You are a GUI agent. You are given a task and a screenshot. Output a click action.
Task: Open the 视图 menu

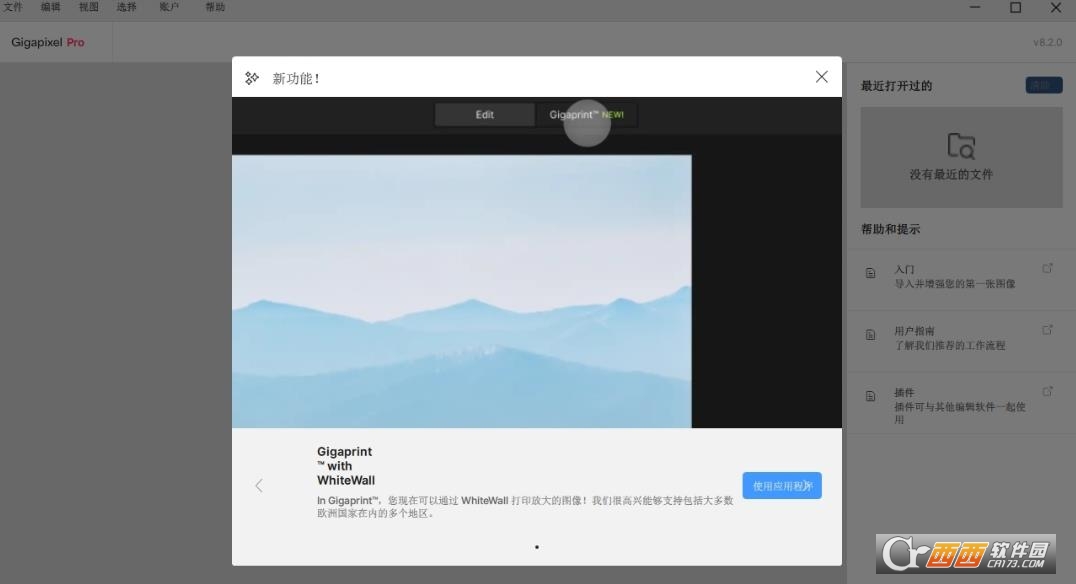click(89, 7)
